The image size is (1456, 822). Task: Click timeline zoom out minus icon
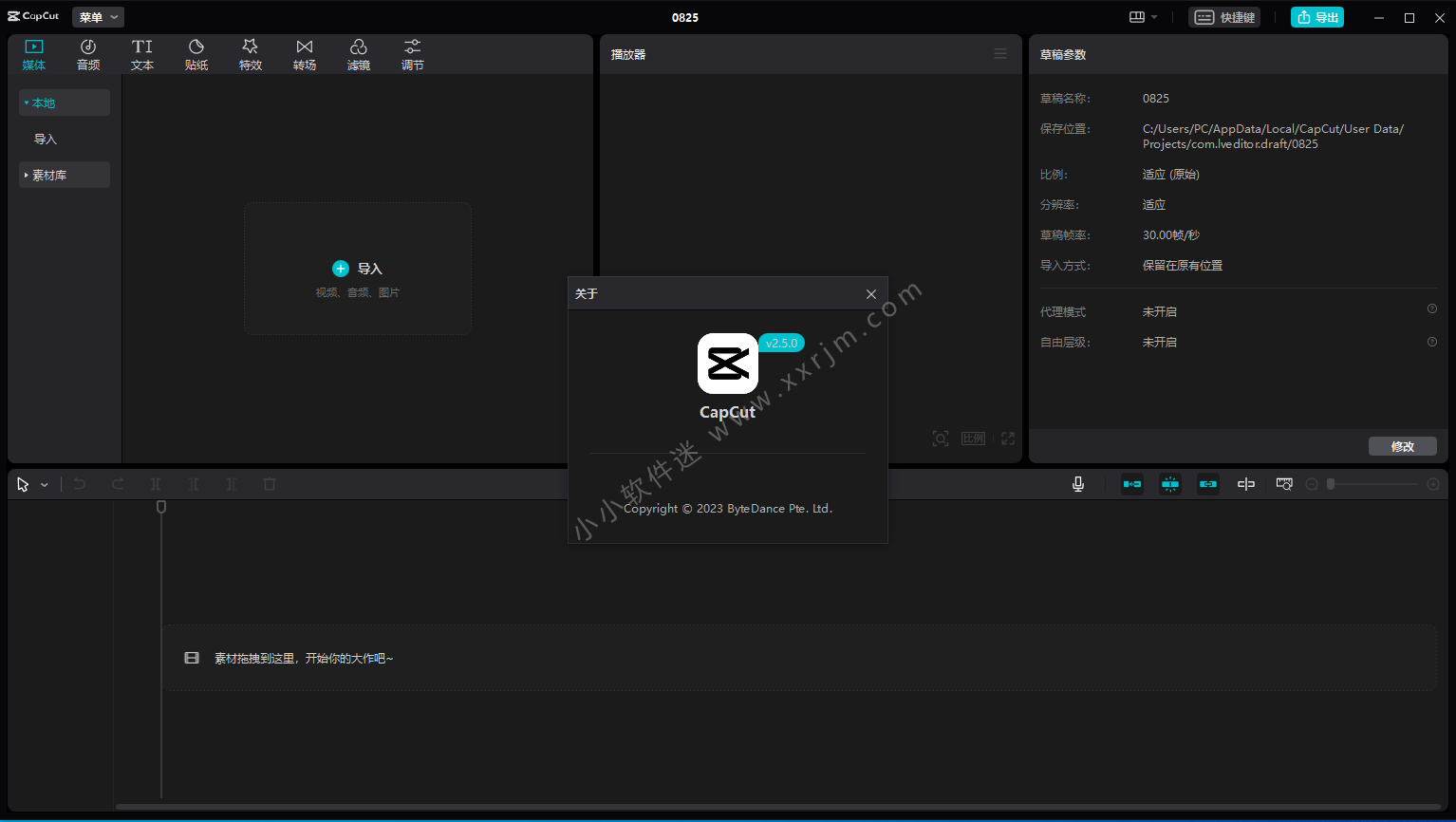[x=1312, y=484]
